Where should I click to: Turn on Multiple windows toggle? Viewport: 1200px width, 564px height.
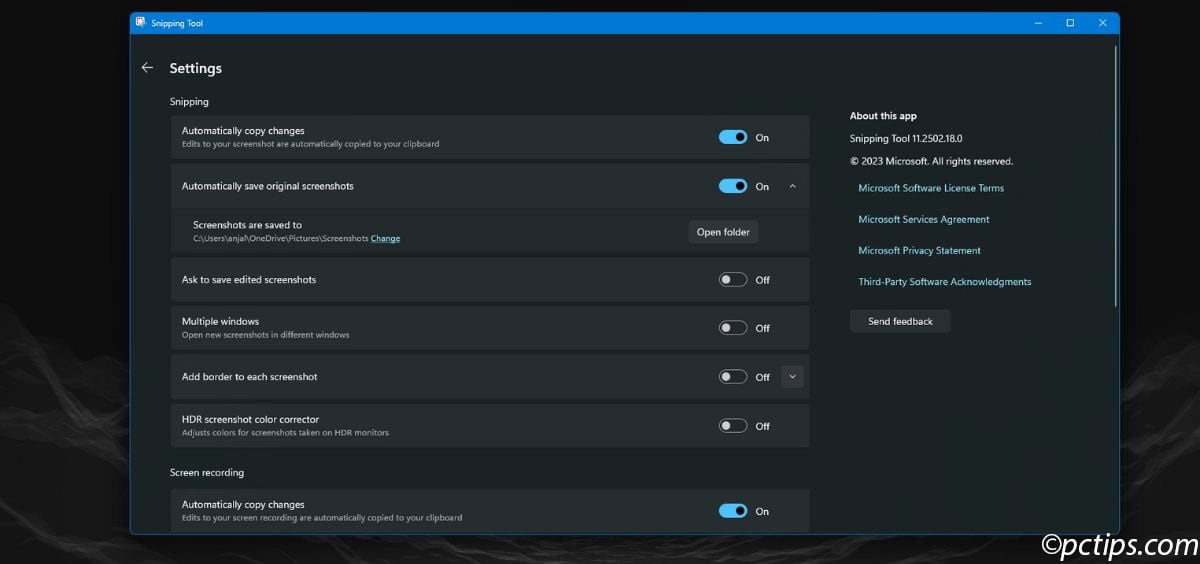tap(733, 328)
